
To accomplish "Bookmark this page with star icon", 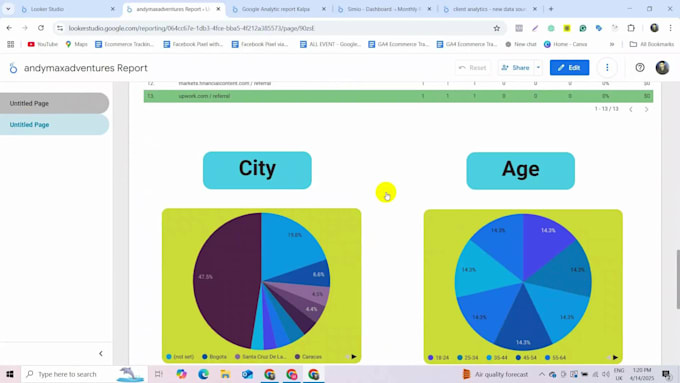I will point(497,28).
